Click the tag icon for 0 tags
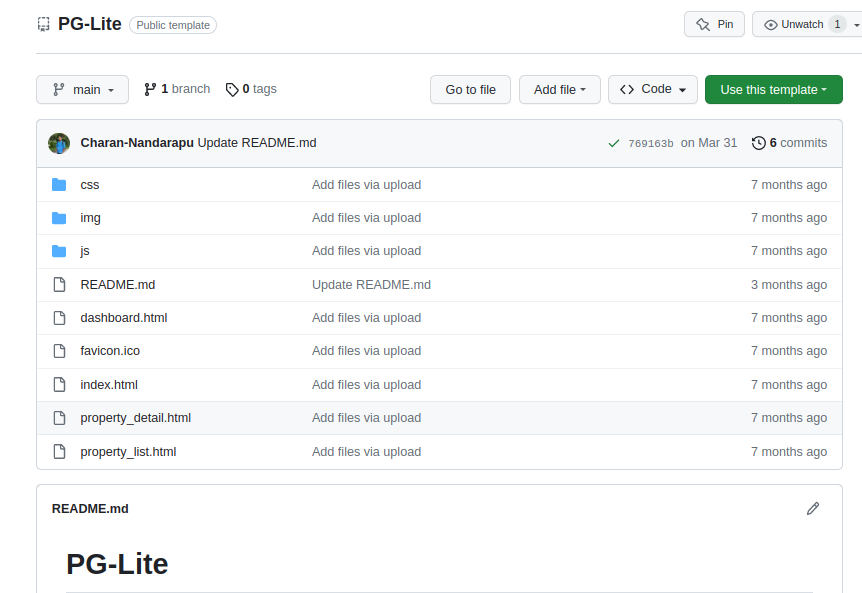The width and height of the screenshot is (862, 593). [x=232, y=90]
